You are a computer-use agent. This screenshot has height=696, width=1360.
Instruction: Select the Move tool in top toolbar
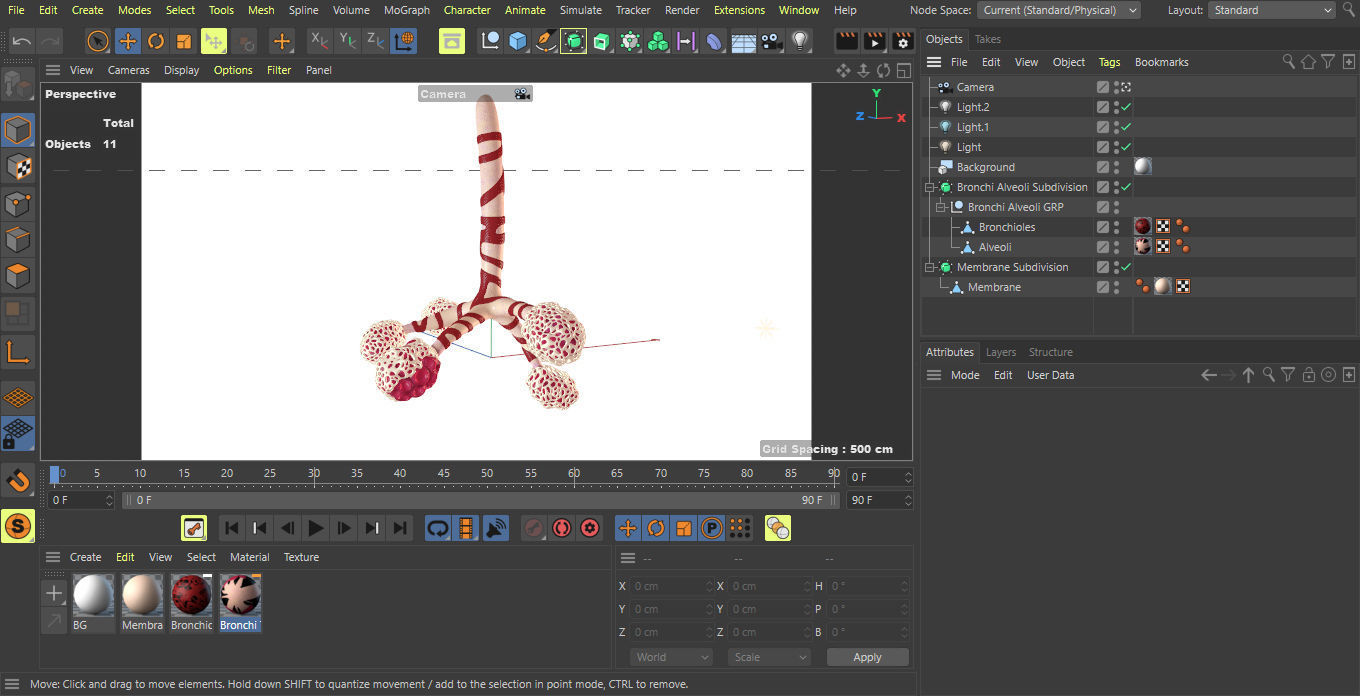tap(127, 41)
